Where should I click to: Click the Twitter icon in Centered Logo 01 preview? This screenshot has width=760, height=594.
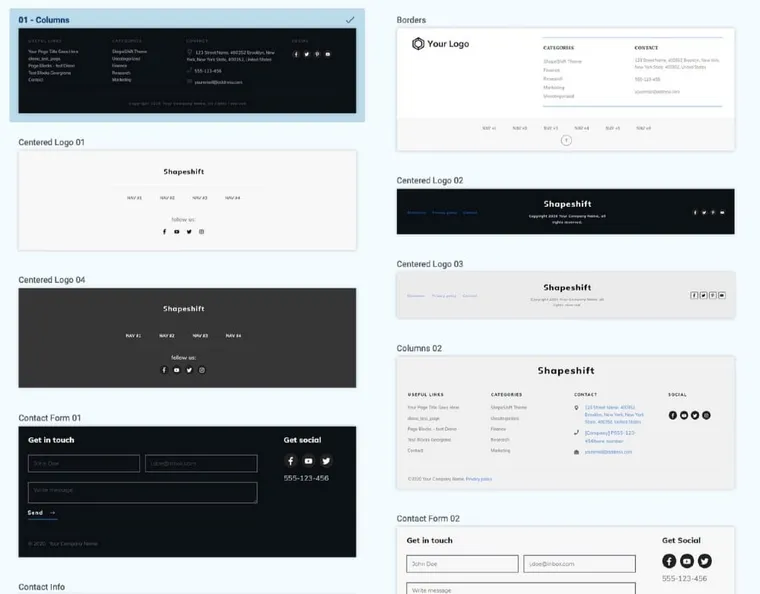pos(189,232)
